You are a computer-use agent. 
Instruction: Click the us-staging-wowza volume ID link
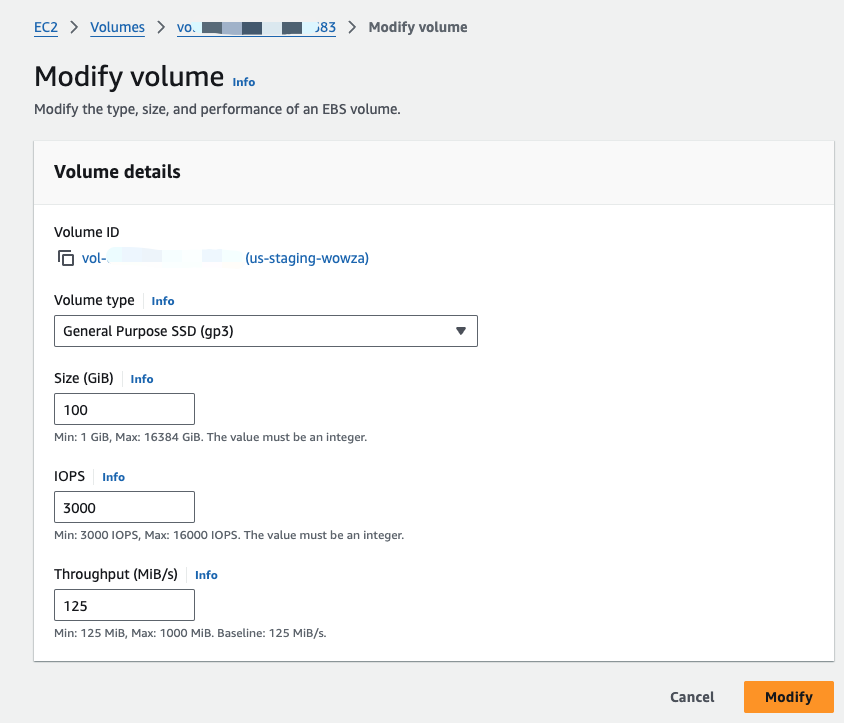coord(225,259)
